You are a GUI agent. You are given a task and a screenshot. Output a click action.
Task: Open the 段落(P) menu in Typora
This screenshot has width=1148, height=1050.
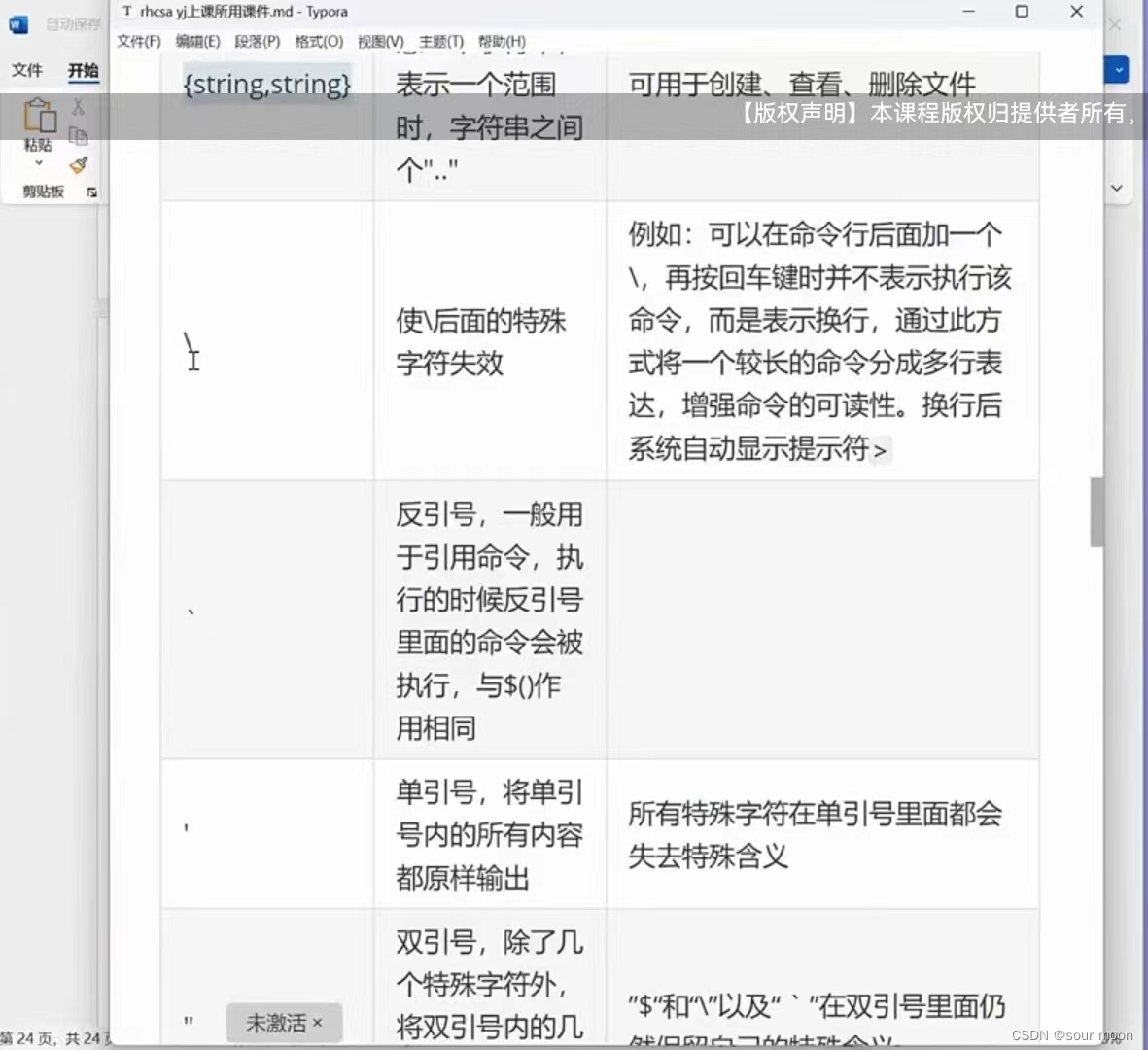[257, 41]
